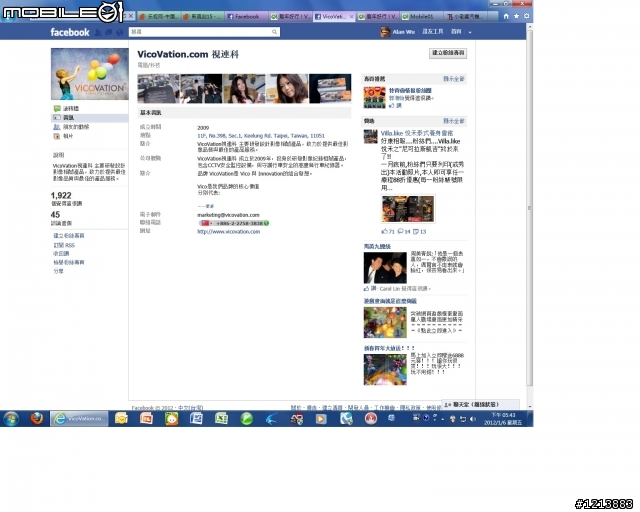Open the green round taskbar icon
Viewport: 640px width, 512px height.
click(x=247, y=419)
